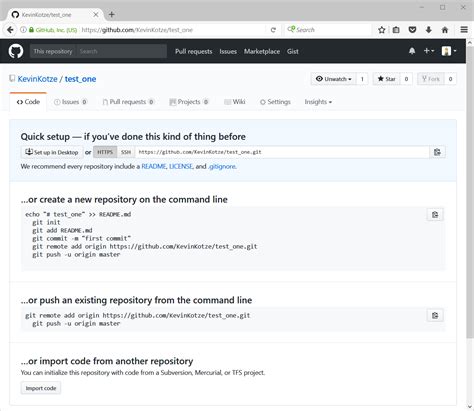474x411 pixels.
Task: Bookmark this page with the star icon
Action: coord(382,30)
